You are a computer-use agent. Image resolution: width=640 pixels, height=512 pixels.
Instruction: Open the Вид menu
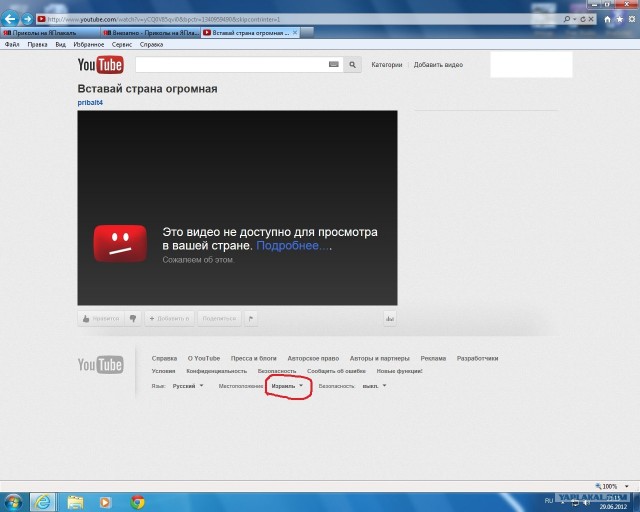[x=60, y=45]
